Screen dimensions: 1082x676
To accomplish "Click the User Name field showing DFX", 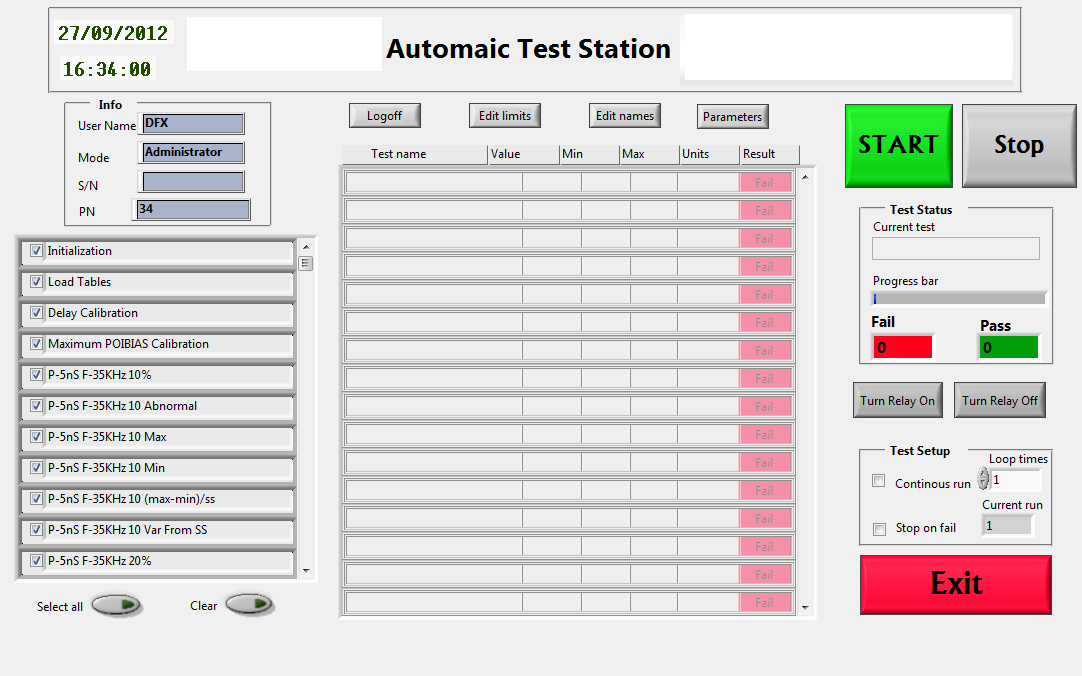I will (193, 123).
